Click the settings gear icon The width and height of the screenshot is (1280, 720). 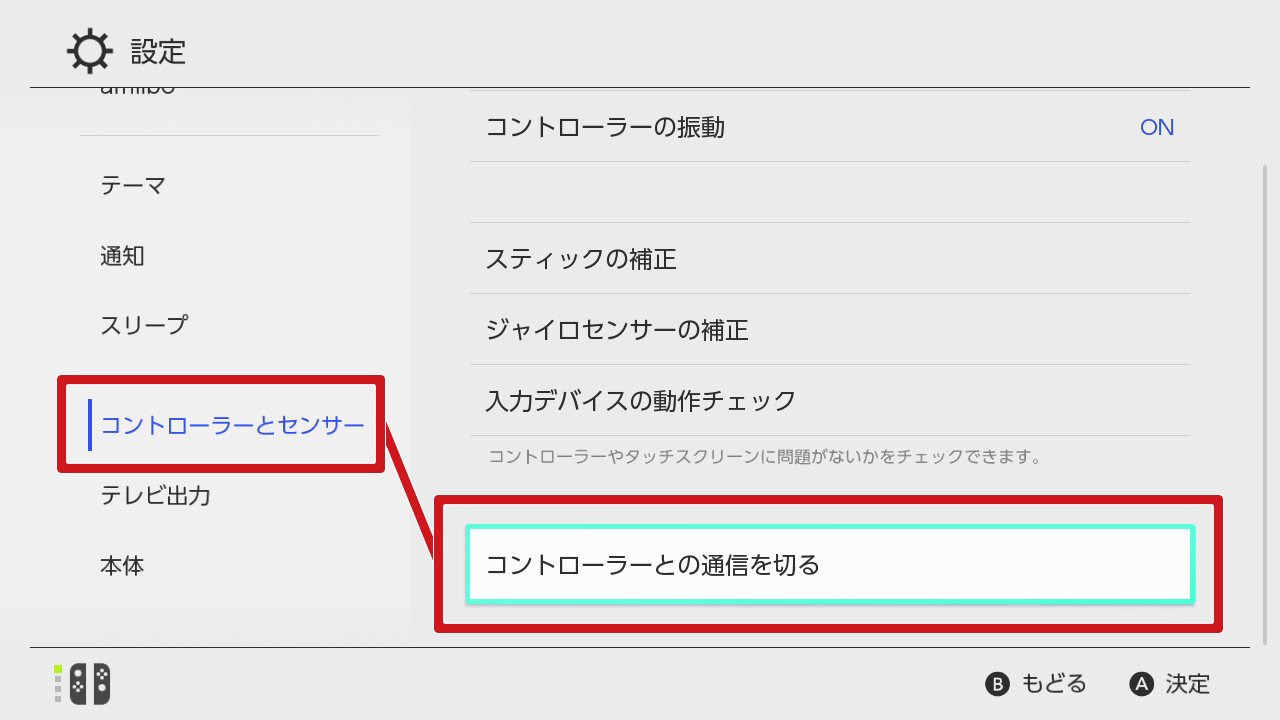click(x=89, y=51)
